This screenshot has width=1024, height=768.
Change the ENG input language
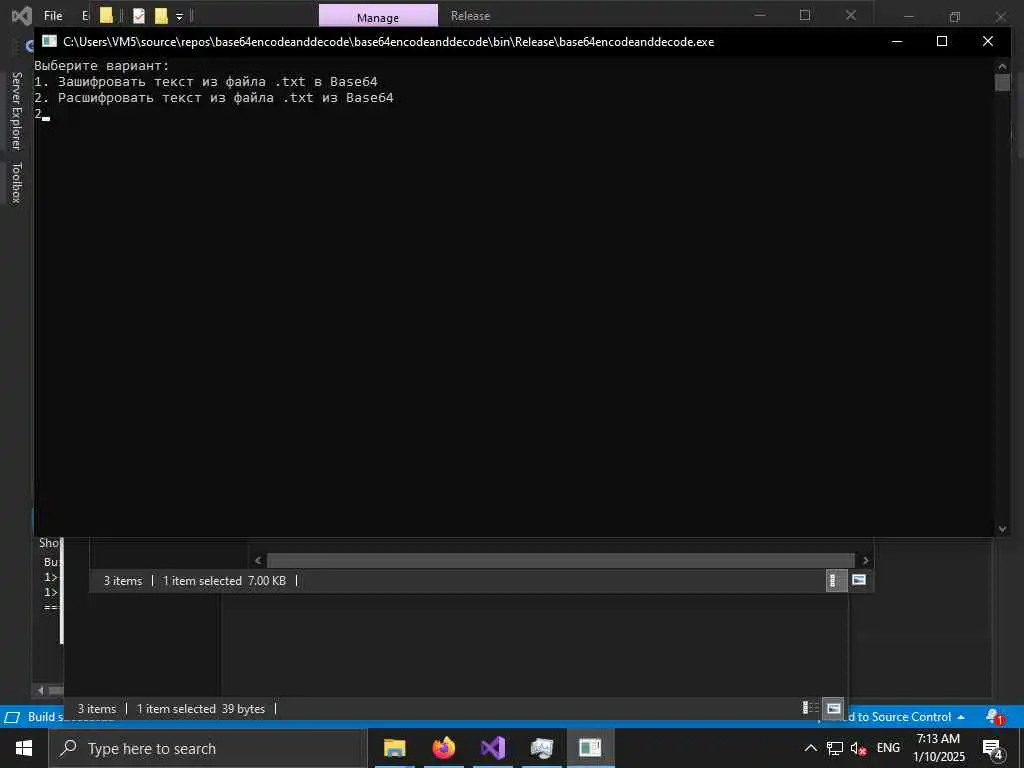click(888, 748)
